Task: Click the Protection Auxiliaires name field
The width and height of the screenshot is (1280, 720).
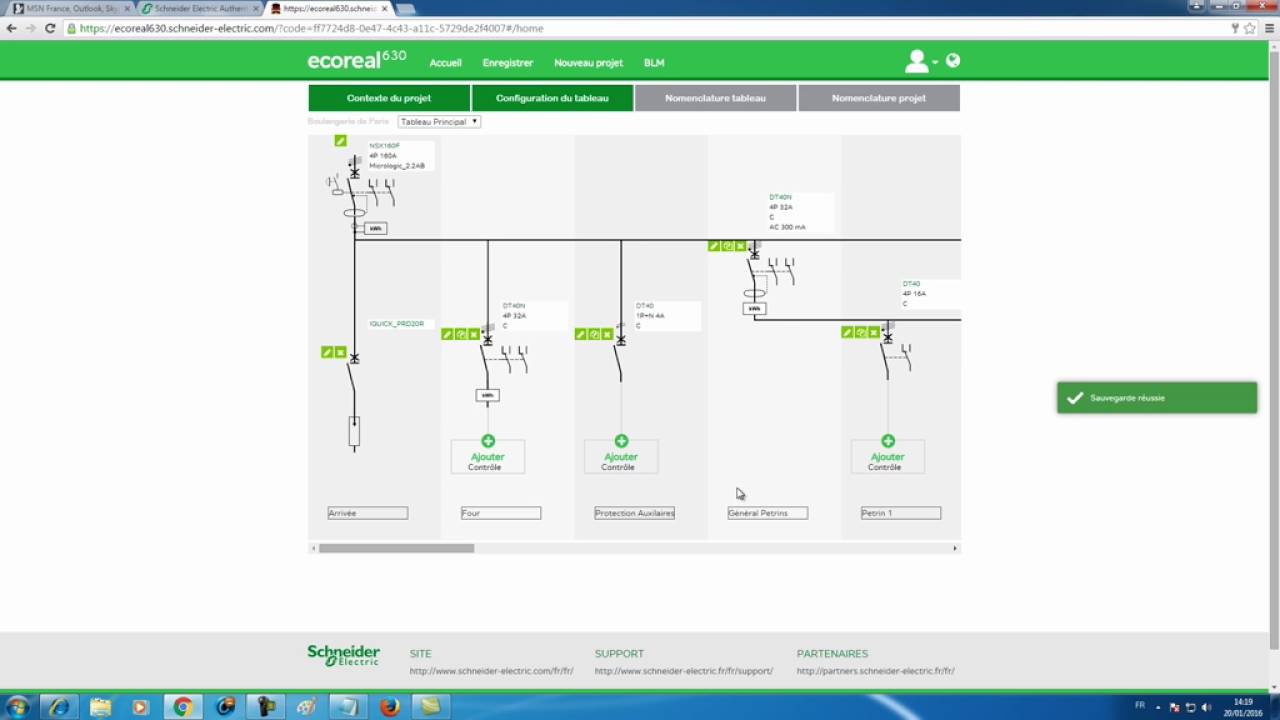Action: tap(634, 513)
